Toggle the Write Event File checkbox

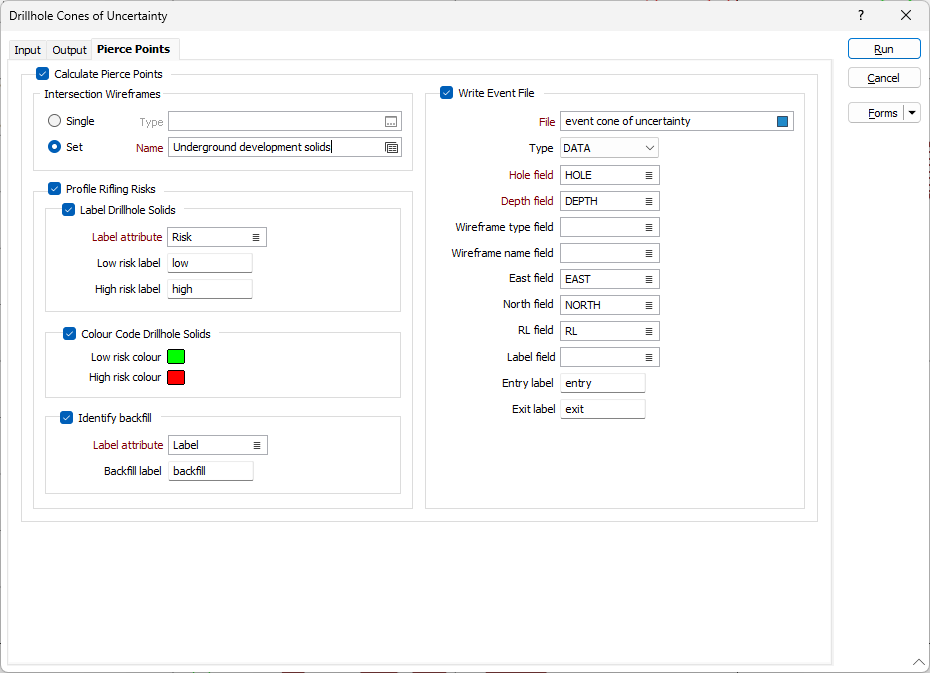(x=446, y=93)
